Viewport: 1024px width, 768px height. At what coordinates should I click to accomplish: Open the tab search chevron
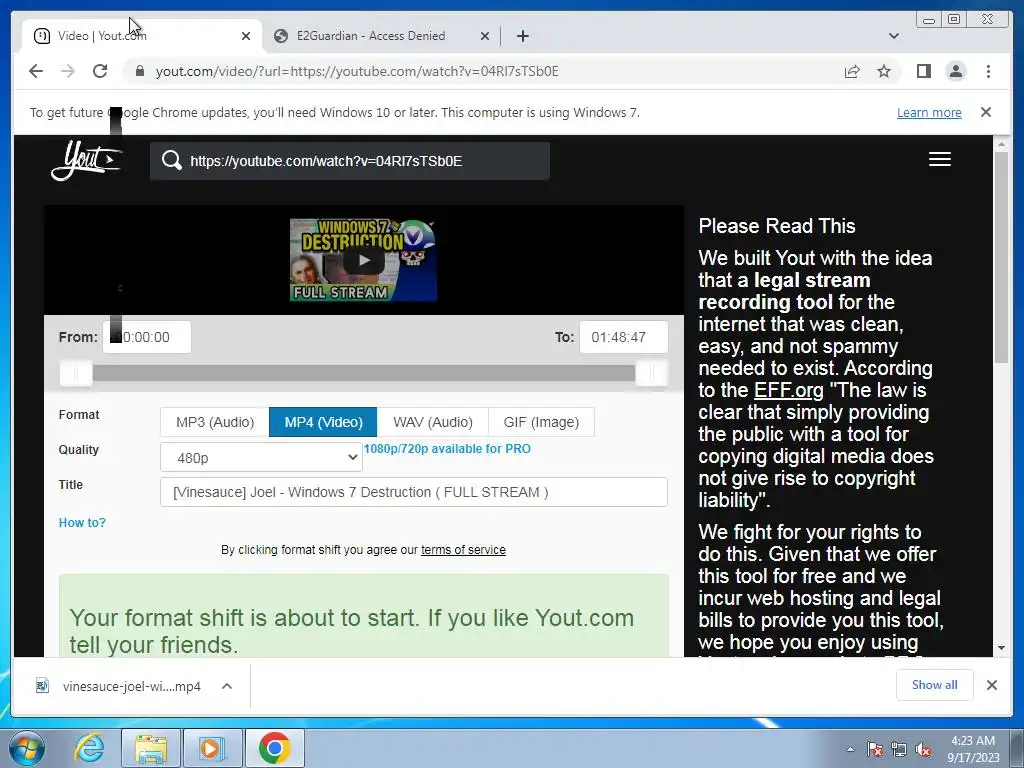coord(894,36)
